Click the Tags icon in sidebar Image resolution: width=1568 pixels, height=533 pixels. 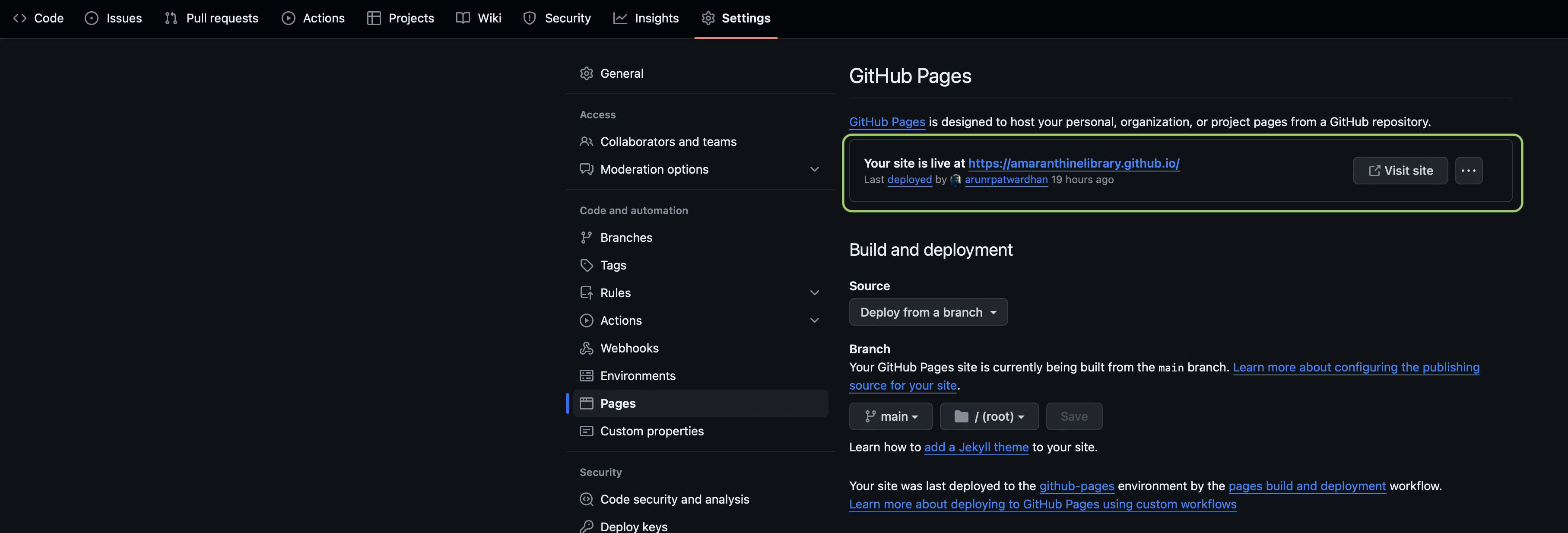click(x=586, y=265)
